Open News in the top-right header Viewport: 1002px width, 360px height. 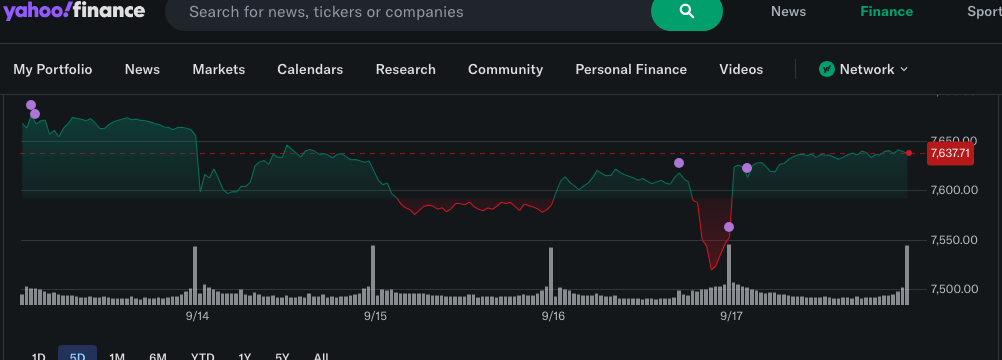788,12
